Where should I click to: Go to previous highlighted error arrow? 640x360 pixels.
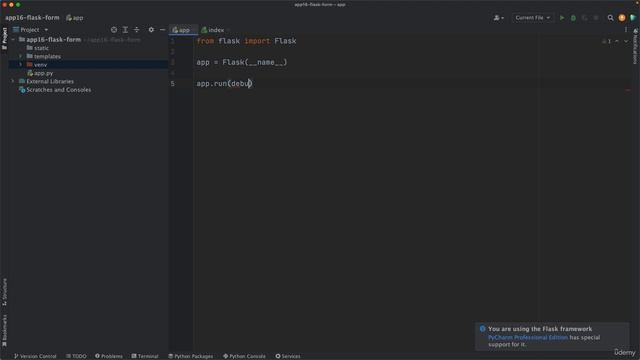617,41
